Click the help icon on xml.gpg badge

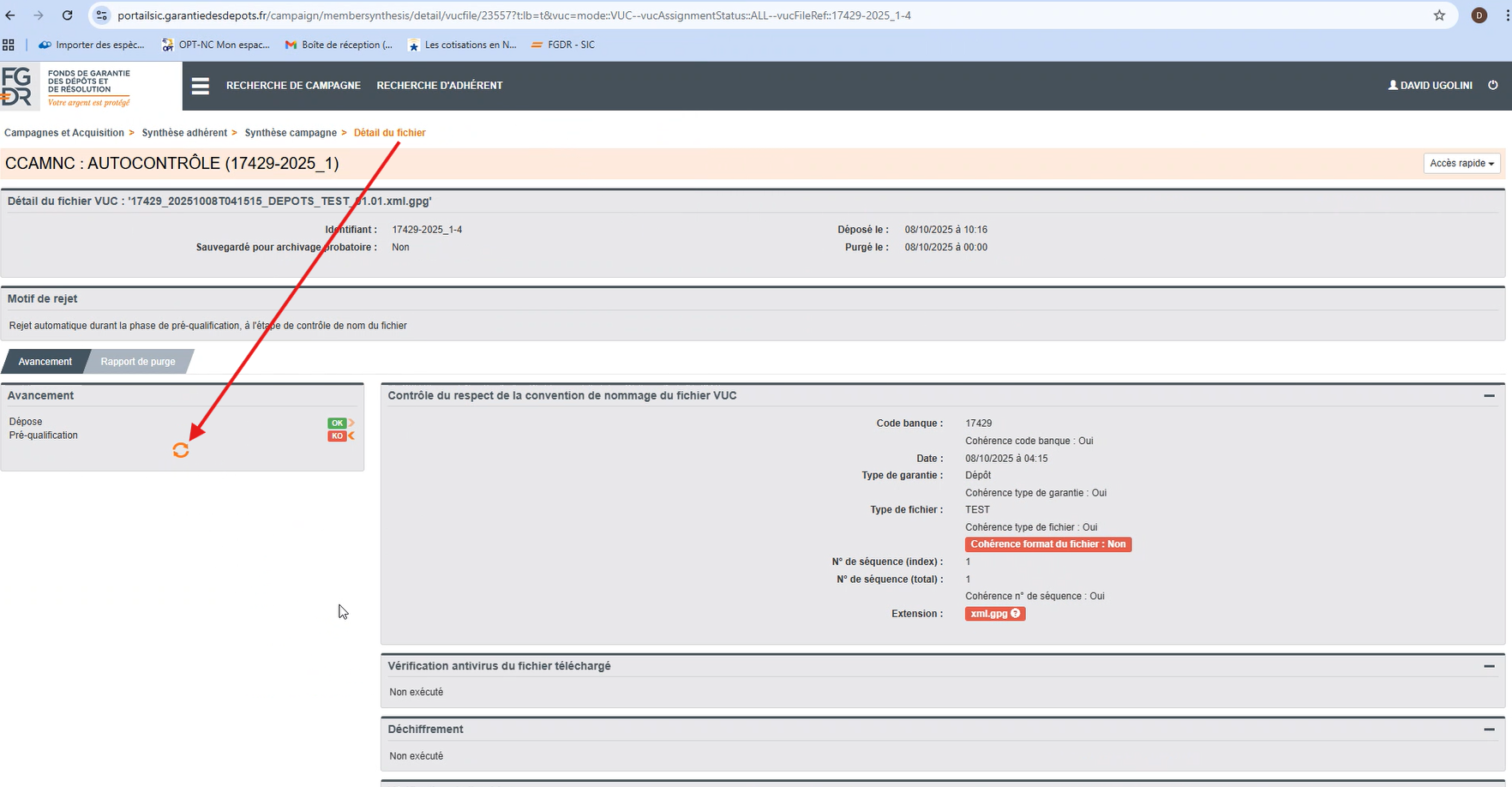(x=1016, y=614)
